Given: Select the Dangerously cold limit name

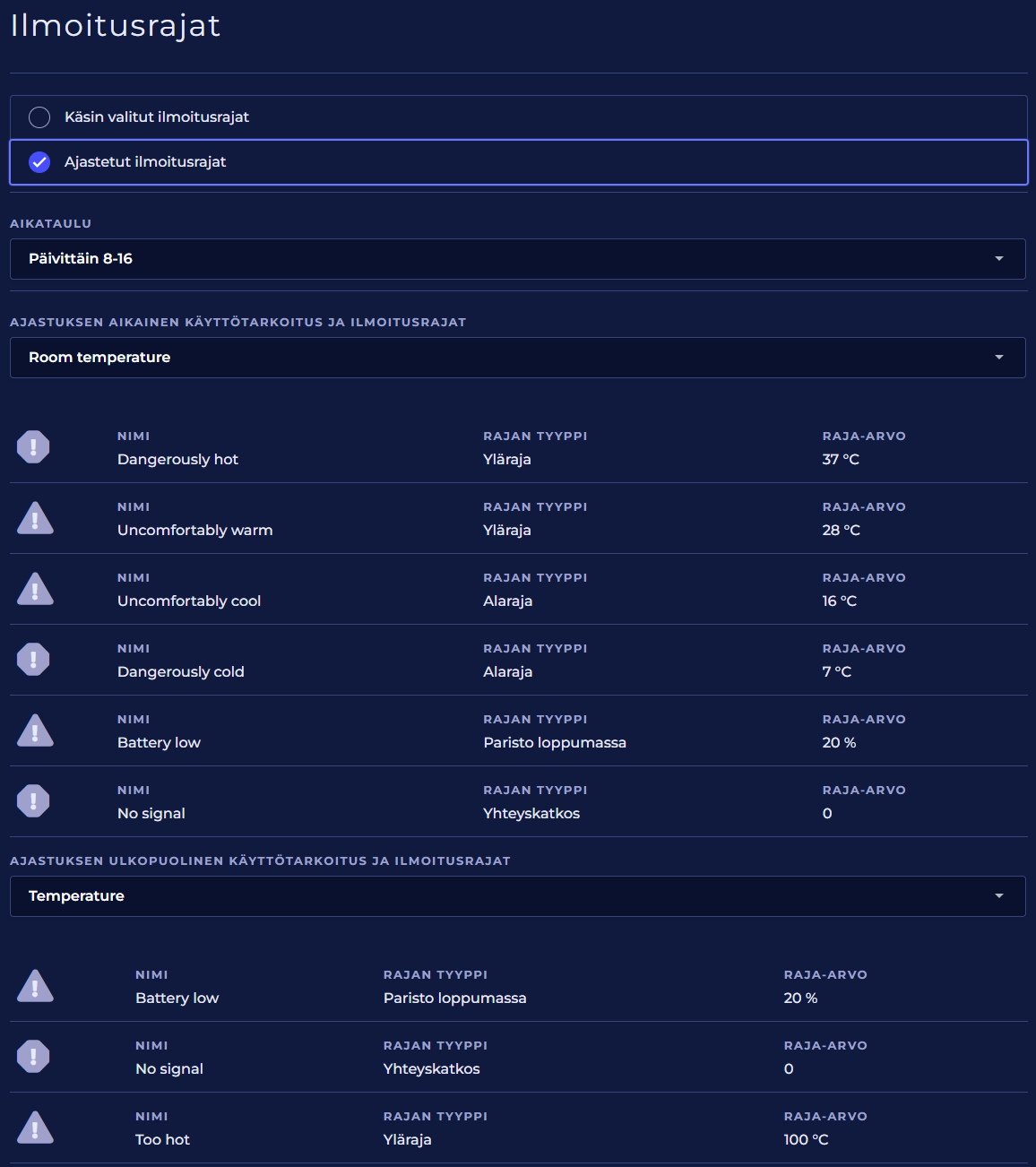Looking at the screenshot, I should pyautogui.click(x=180, y=672).
